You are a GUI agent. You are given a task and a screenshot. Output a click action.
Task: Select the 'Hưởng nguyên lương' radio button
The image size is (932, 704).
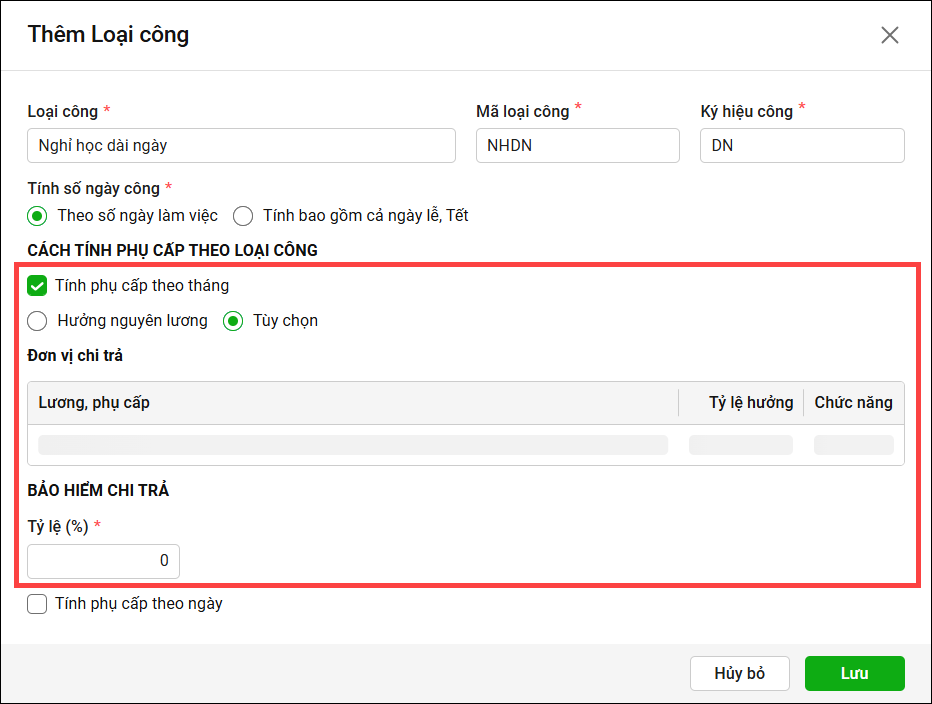click(x=37, y=321)
